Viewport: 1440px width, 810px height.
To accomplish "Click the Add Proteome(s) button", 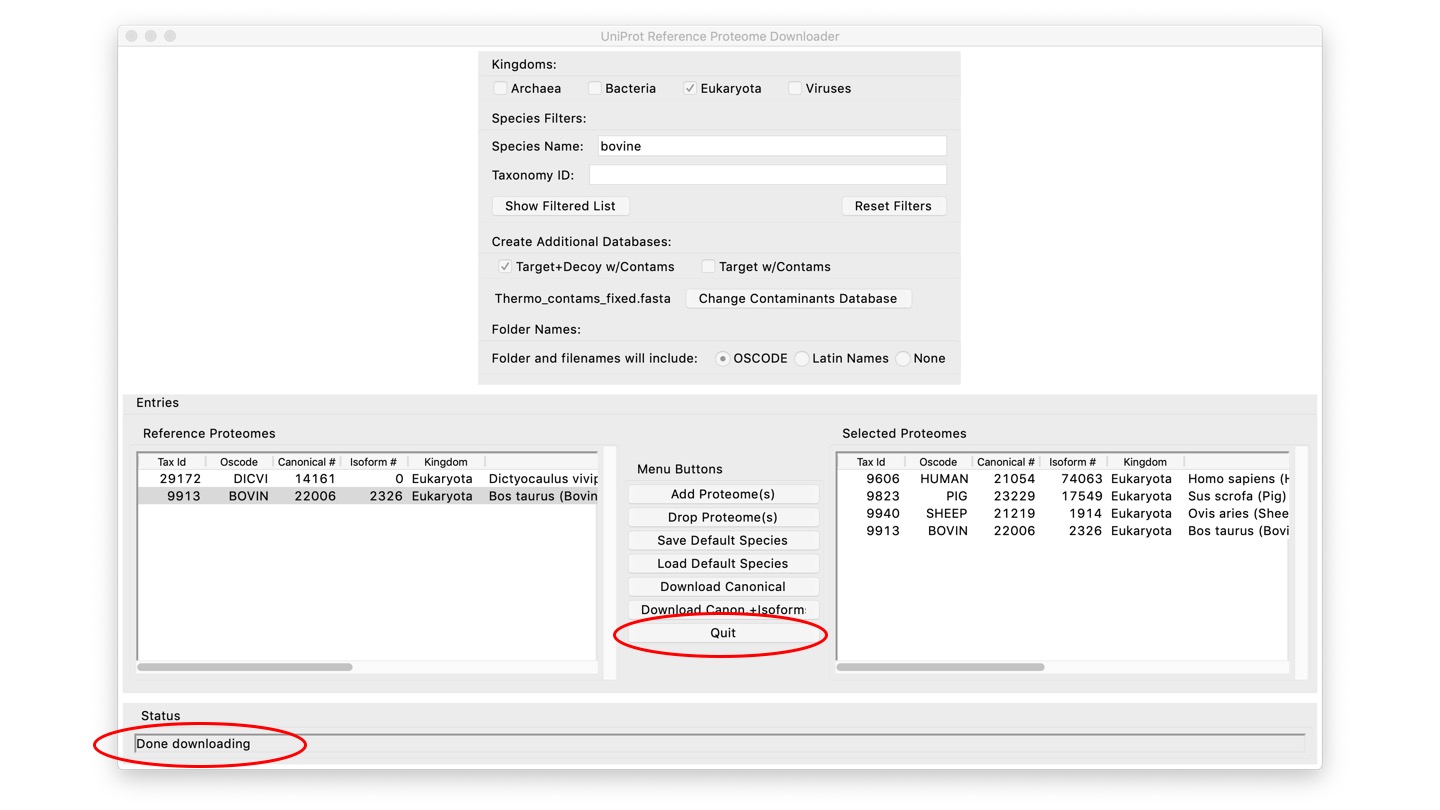I will click(723, 494).
